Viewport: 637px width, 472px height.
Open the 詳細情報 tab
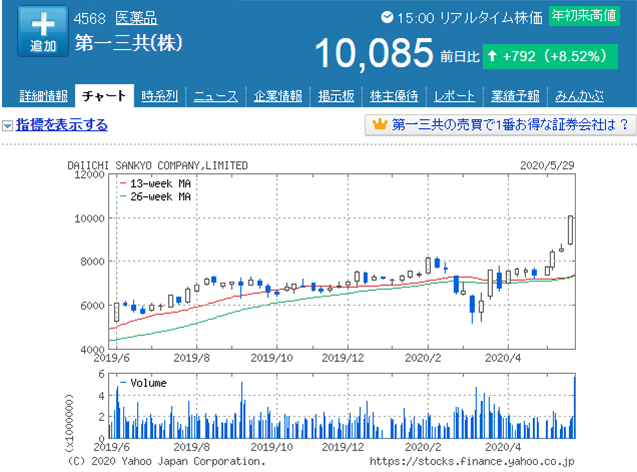43,96
